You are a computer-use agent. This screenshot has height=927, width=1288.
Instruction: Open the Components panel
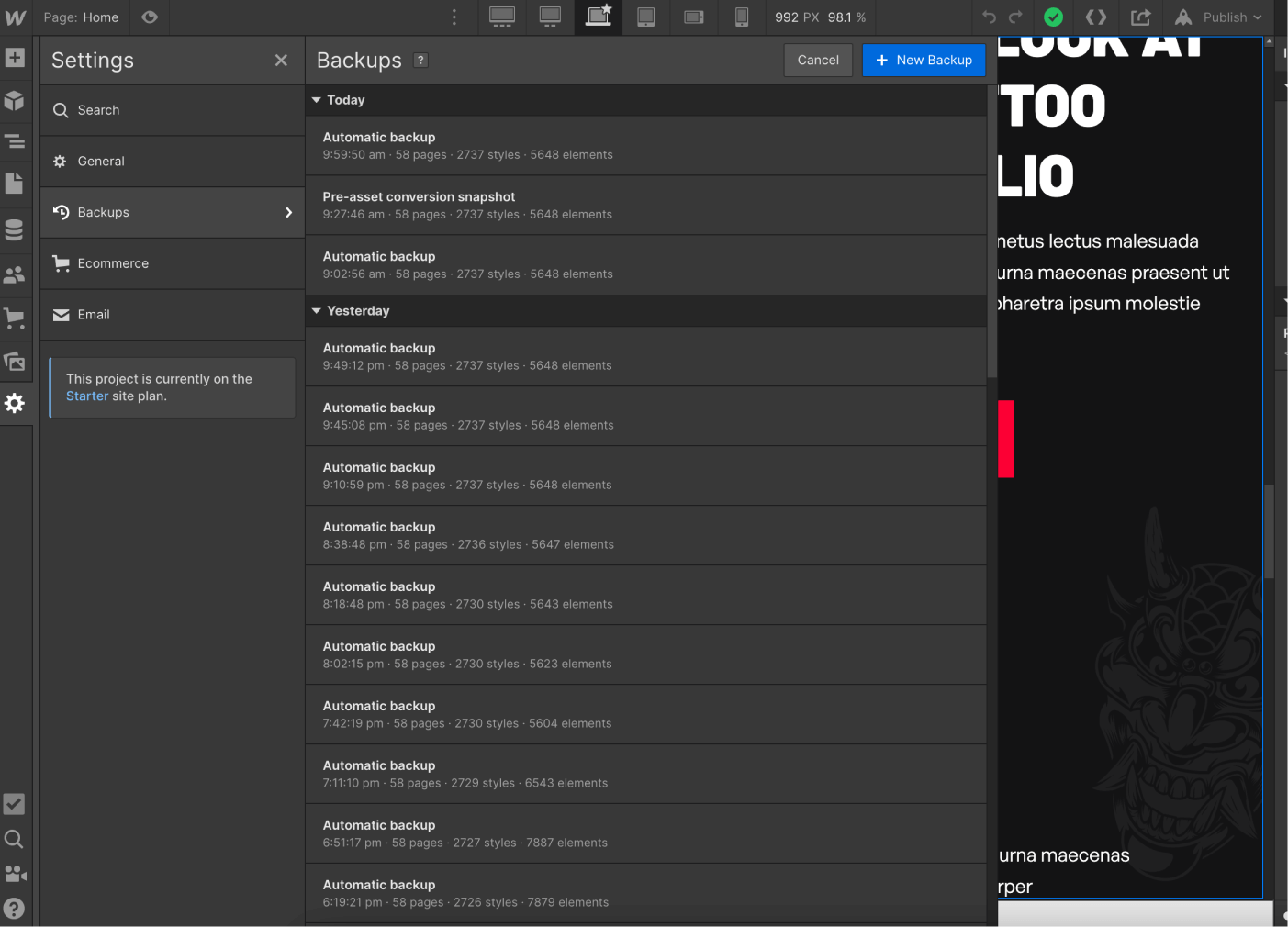click(15, 101)
